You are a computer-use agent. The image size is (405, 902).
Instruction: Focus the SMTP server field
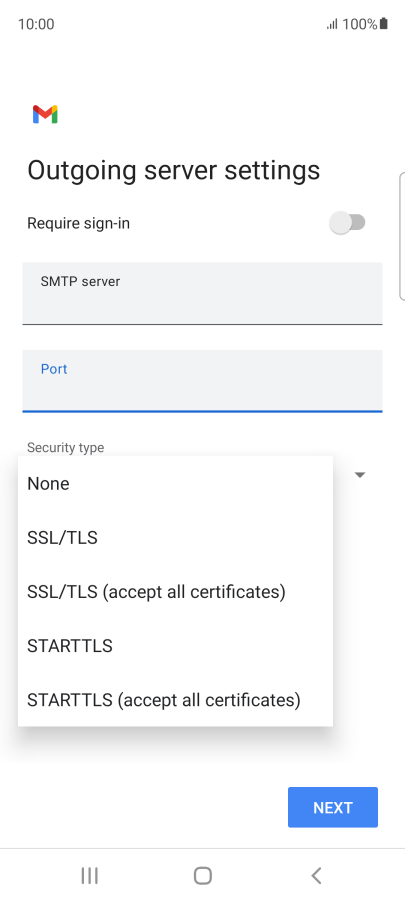pyautogui.click(x=202, y=293)
